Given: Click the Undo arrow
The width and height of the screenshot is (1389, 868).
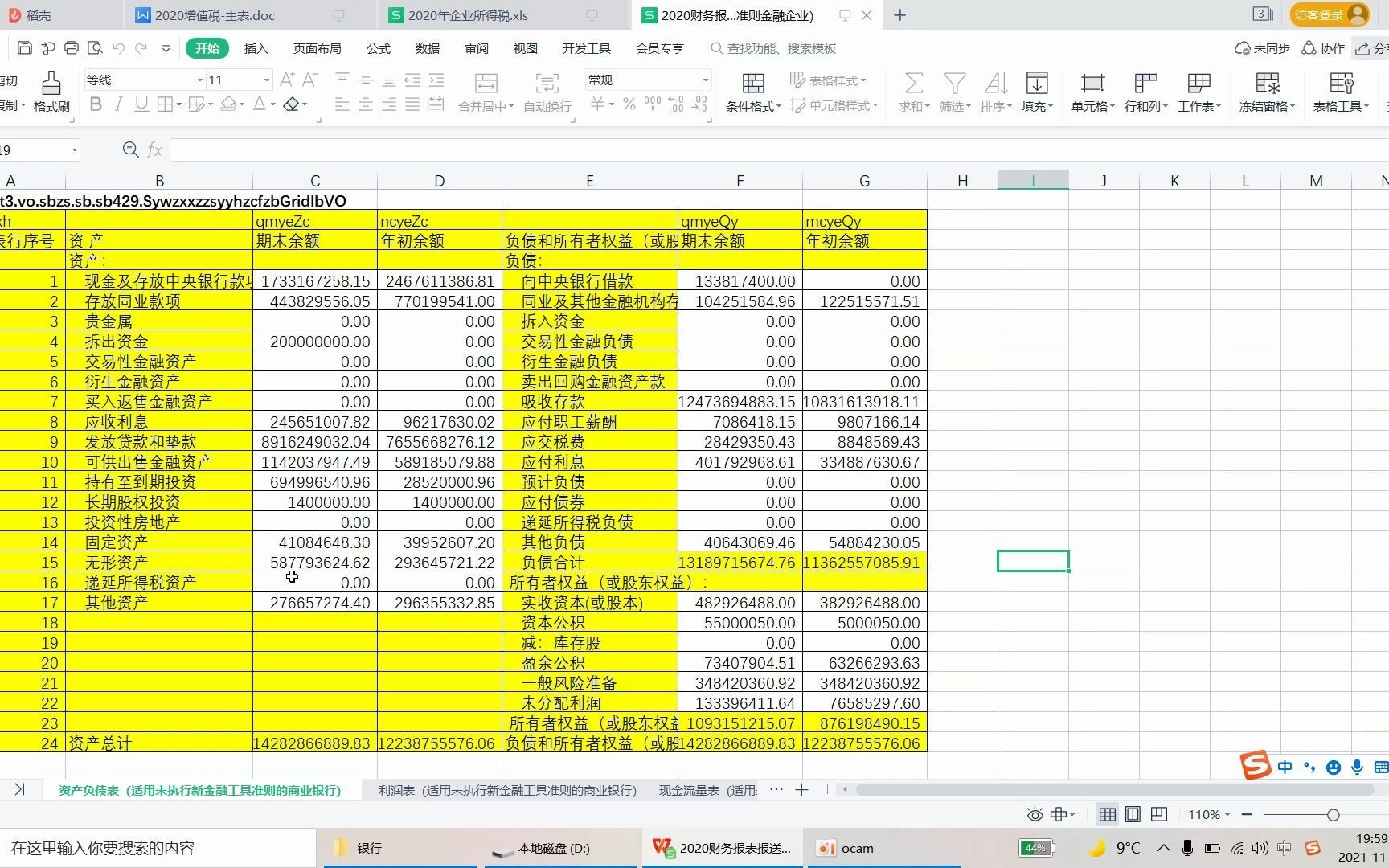Looking at the screenshot, I should coord(118,48).
